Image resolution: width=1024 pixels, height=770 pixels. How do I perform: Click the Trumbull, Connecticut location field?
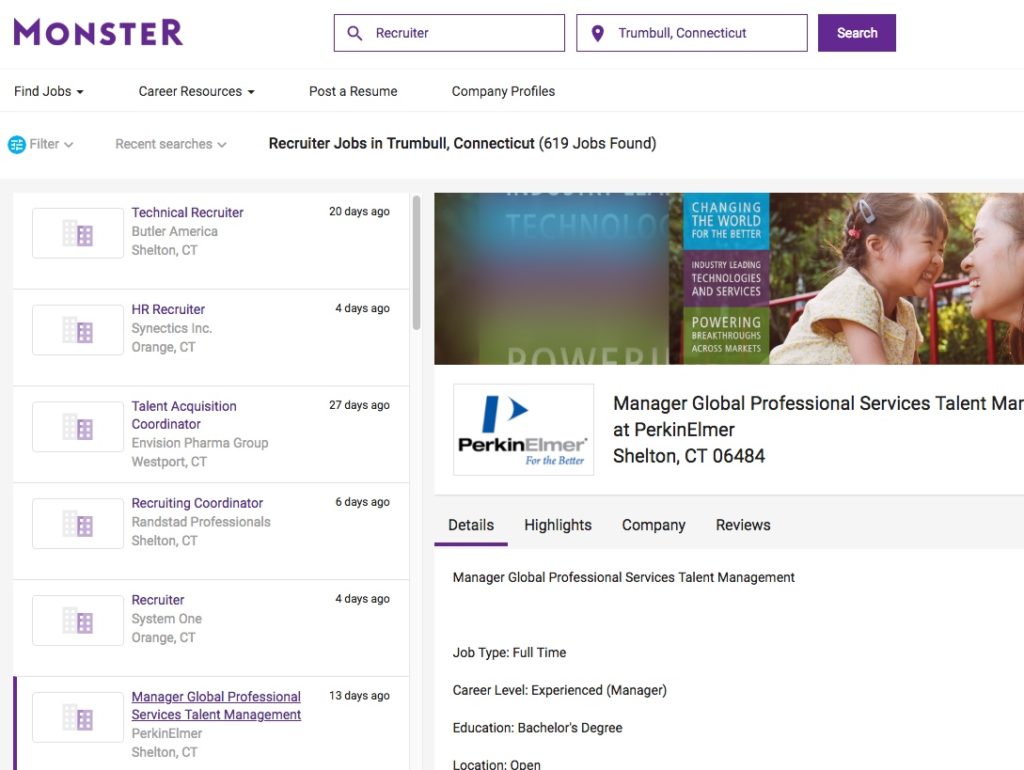[x=700, y=33]
